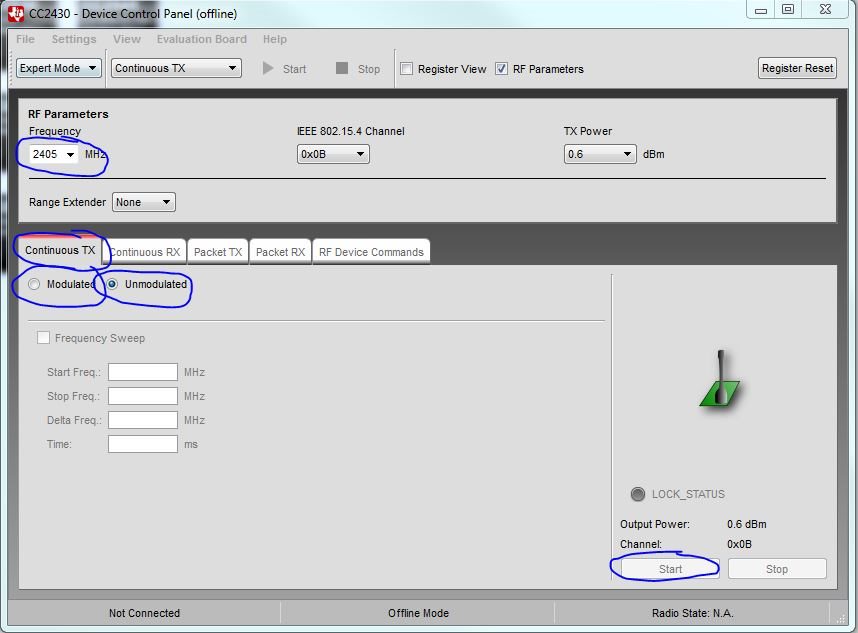Switch to the RF Device Commands tab
The height and width of the screenshot is (633, 858).
(371, 252)
